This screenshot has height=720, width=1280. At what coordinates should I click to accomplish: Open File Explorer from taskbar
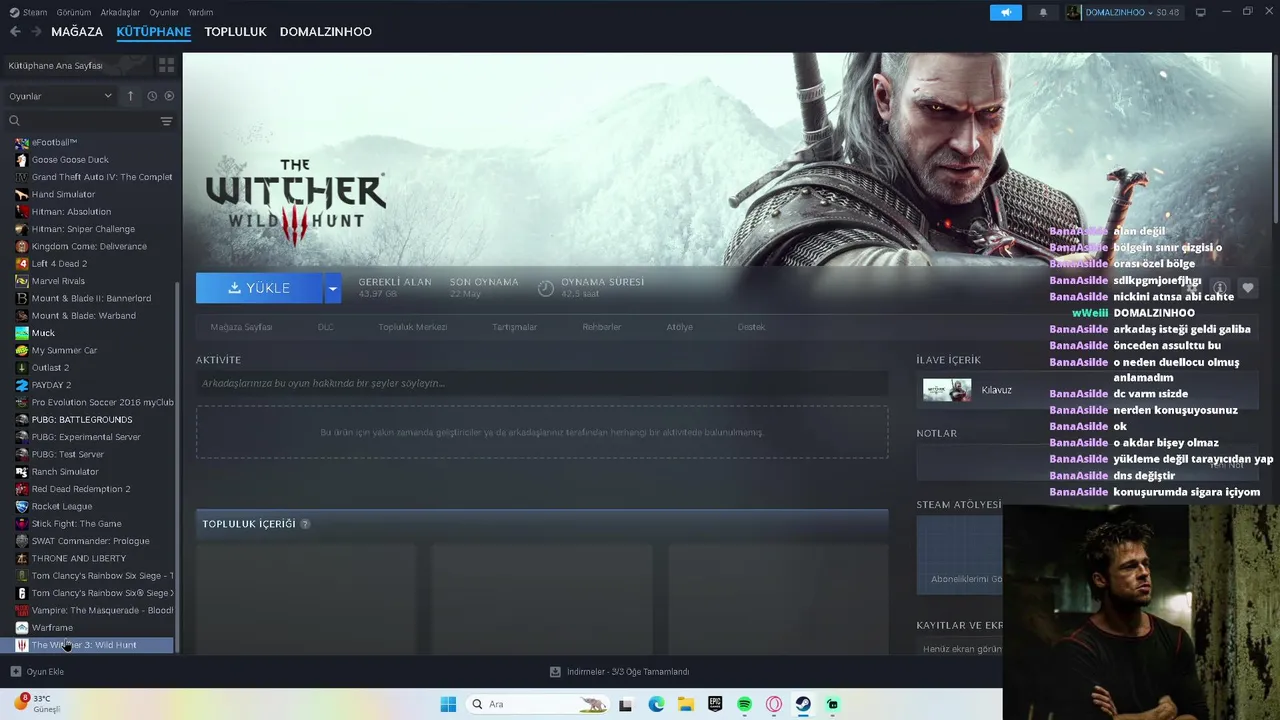[686, 704]
